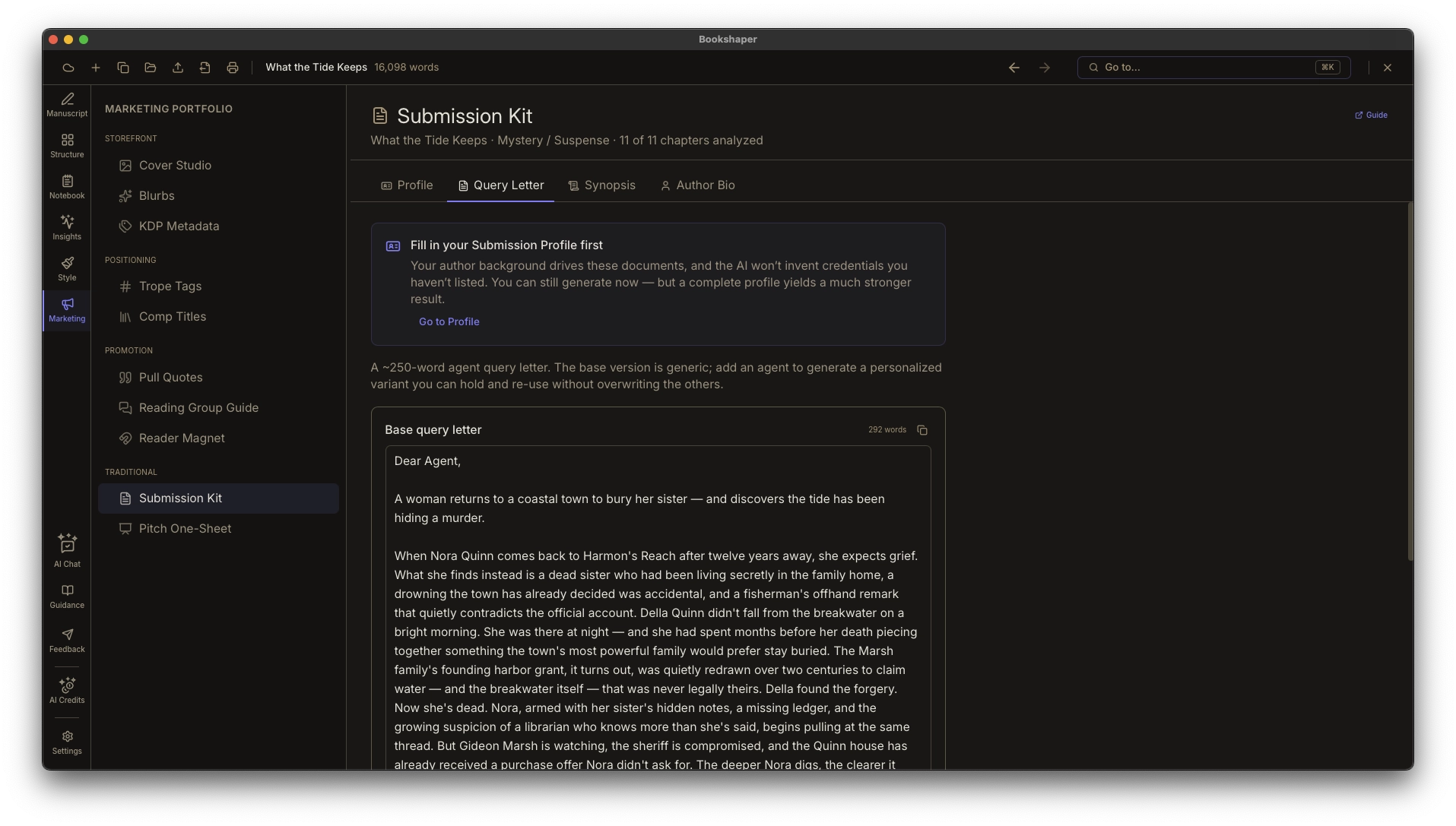
Task: Open Reading Group Guide
Action: (x=218, y=408)
